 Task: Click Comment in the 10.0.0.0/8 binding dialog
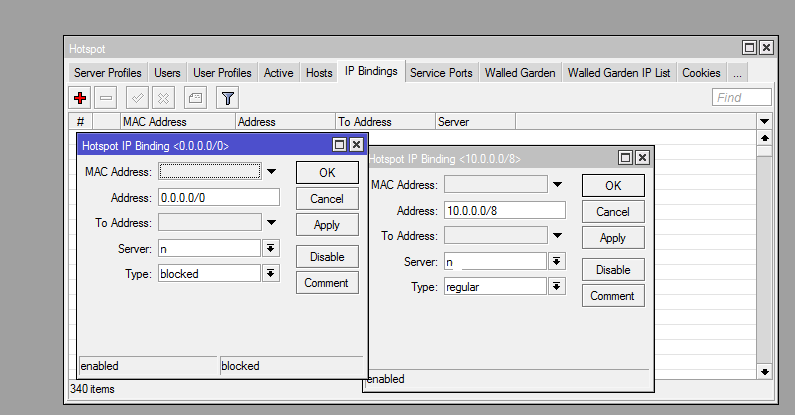pyautogui.click(x=613, y=296)
